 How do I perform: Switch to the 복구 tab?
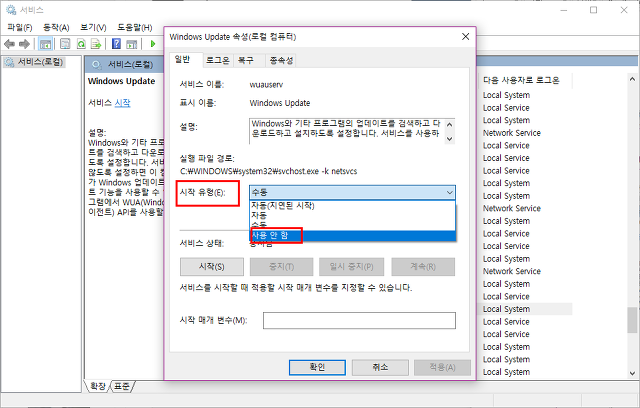[246, 60]
